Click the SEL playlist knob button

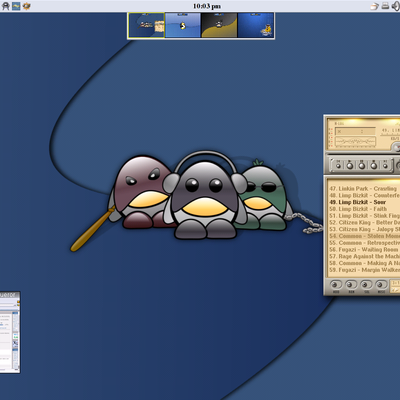click(366, 286)
